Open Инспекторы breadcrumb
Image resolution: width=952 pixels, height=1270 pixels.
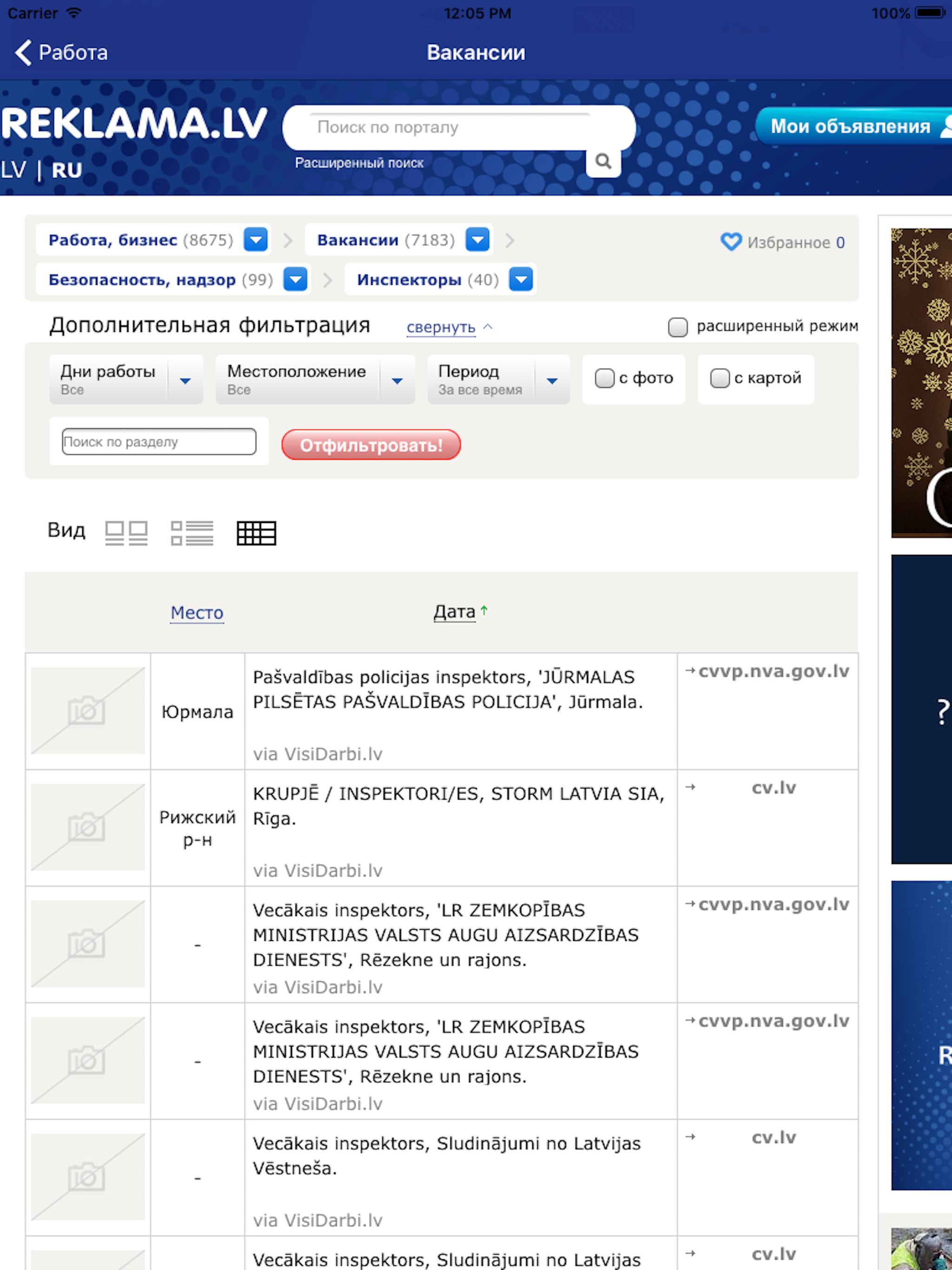pos(409,280)
